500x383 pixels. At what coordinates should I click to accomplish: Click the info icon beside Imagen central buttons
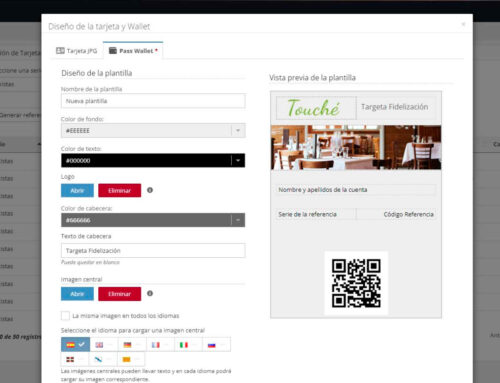tap(150, 293)
